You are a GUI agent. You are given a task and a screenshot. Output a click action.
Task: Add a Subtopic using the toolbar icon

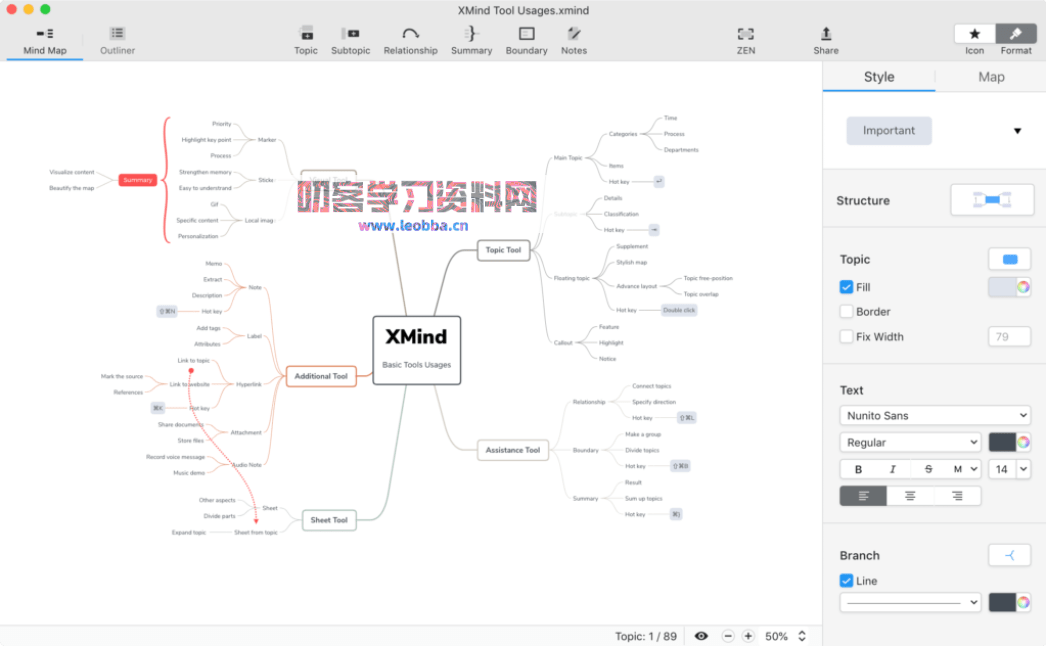point(350,37)
